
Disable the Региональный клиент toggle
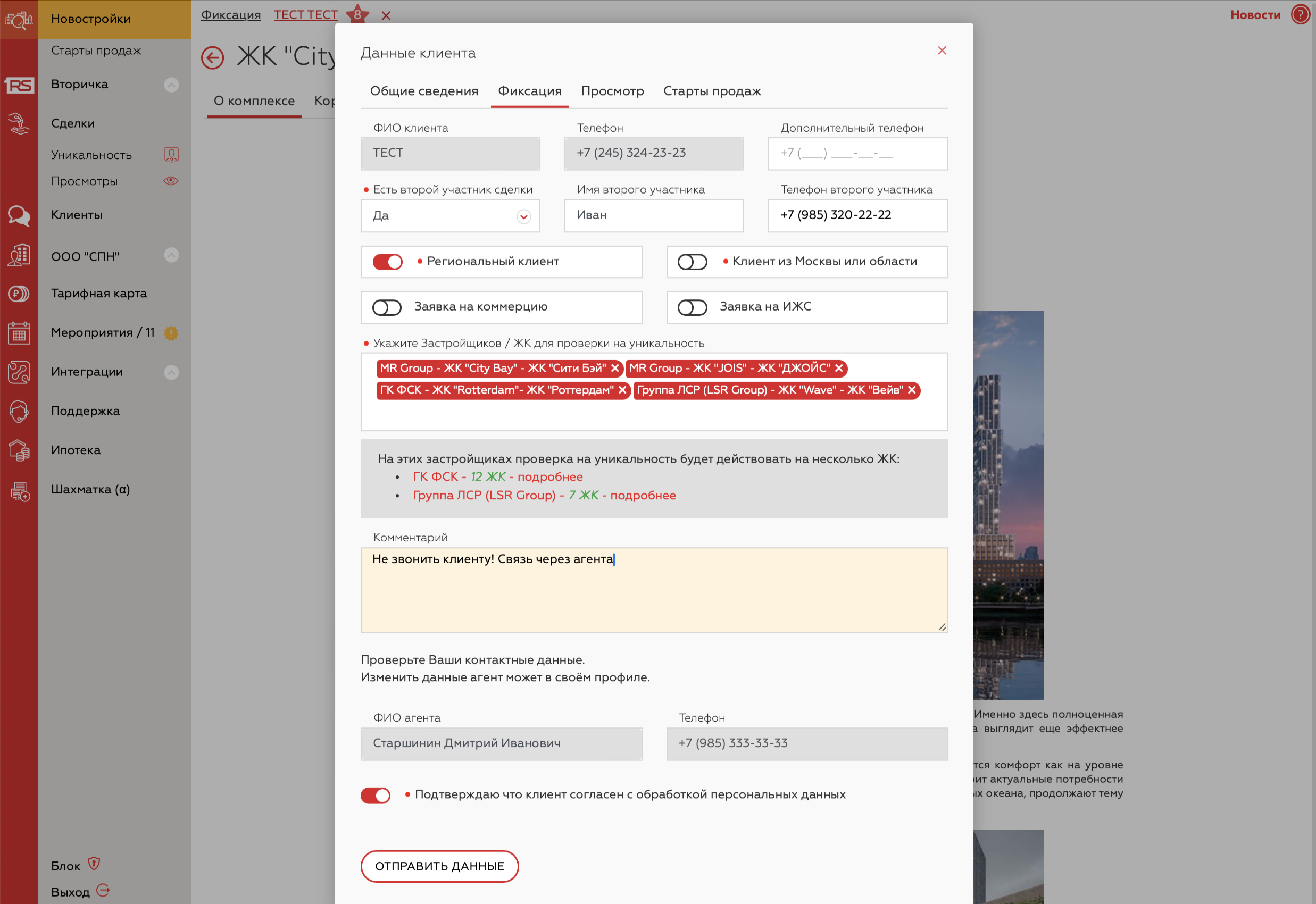point(387,262)
